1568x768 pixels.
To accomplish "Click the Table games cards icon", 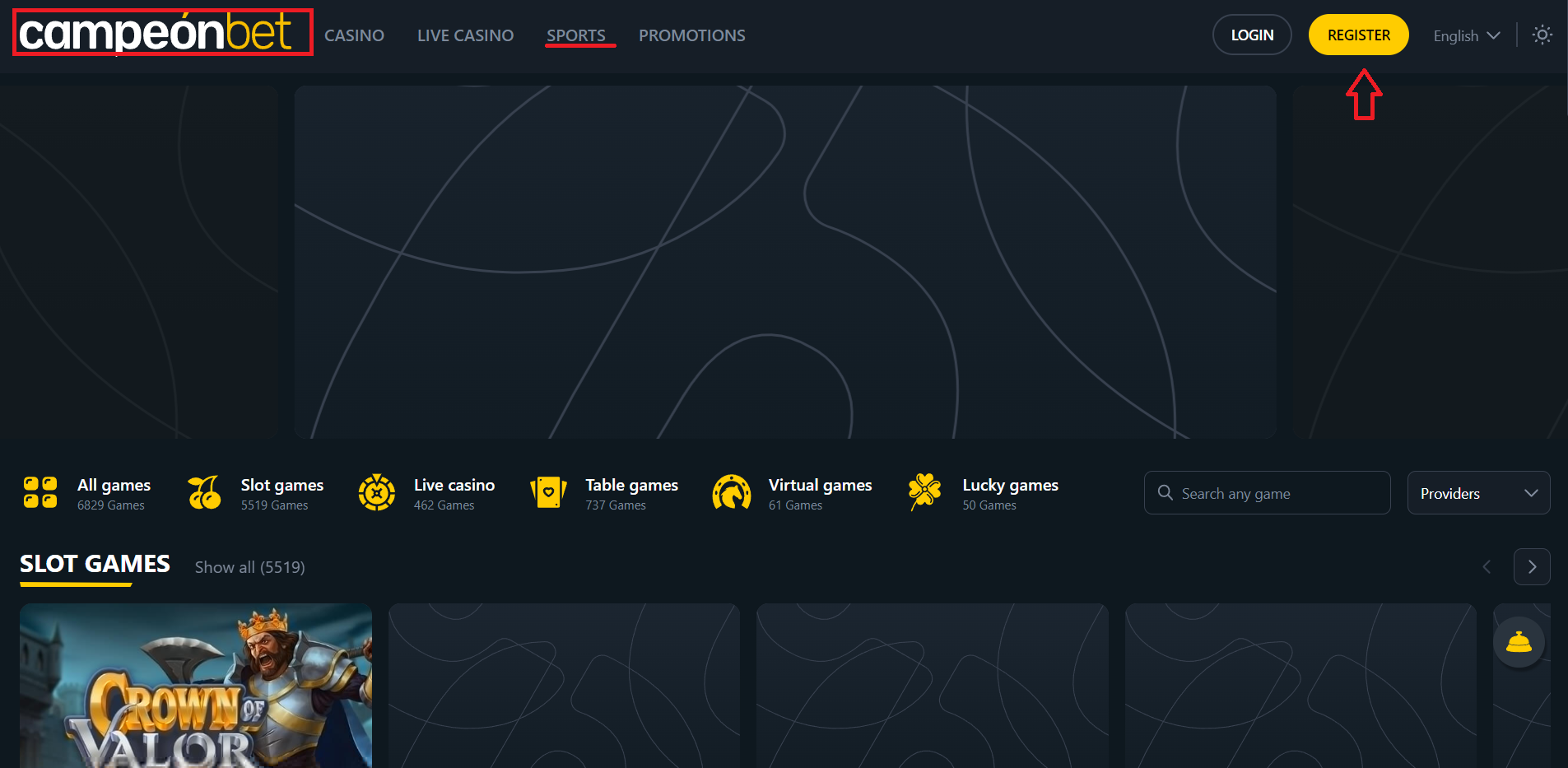I will pyautogui.click(x=548, y=492).
